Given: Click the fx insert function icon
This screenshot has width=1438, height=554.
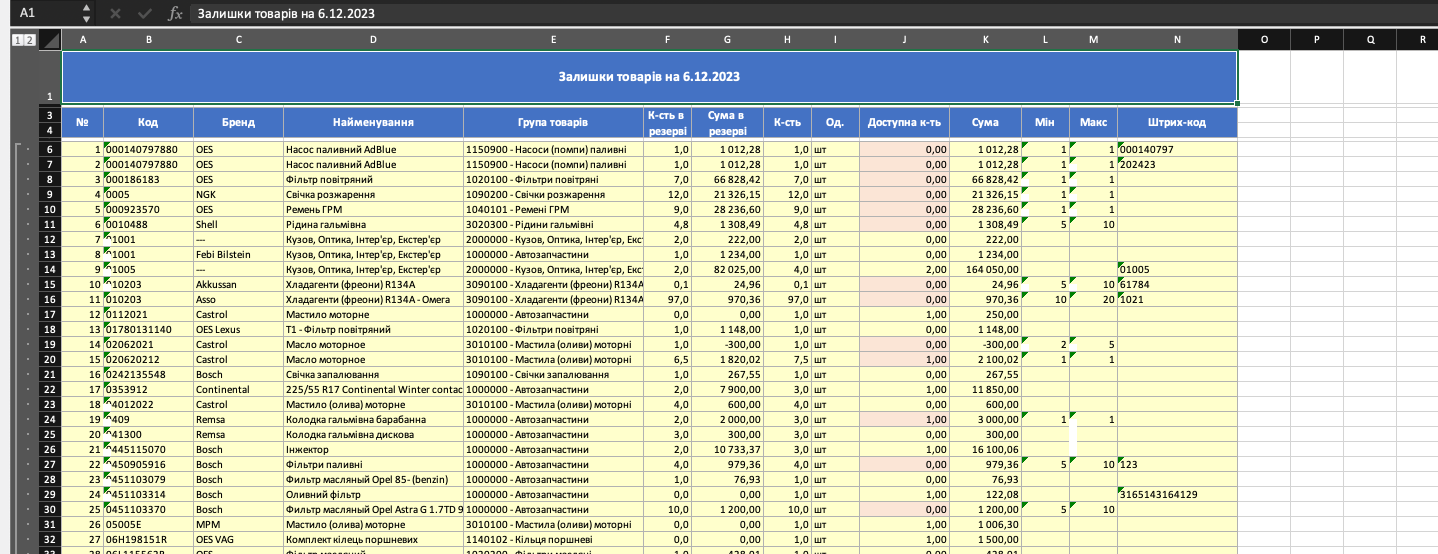Looking at the screenshot, I should tap(175, 14).
